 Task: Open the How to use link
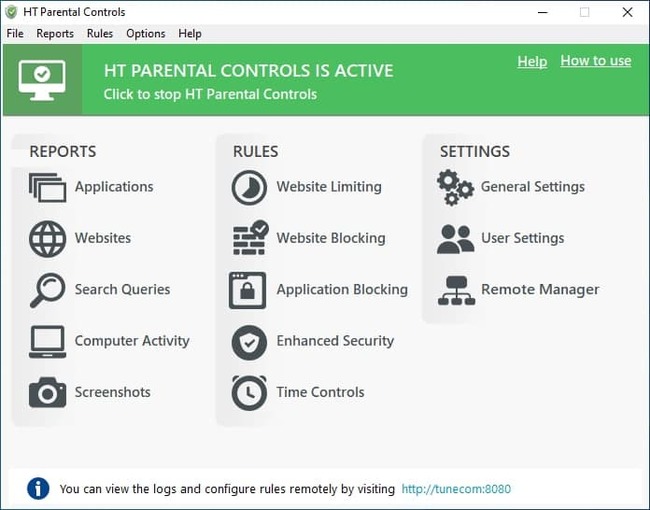click(595, 61)
